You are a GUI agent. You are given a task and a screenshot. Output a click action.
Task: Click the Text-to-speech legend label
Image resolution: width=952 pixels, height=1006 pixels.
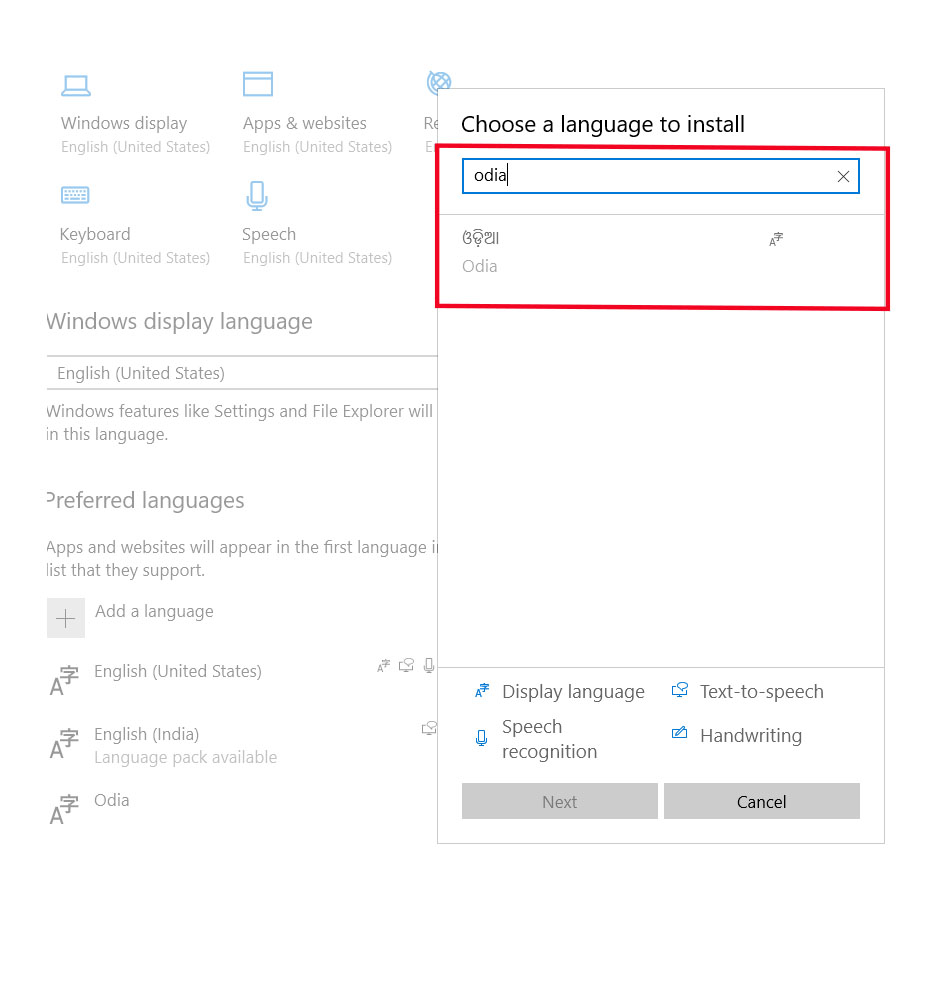click(x=761, y=692)
